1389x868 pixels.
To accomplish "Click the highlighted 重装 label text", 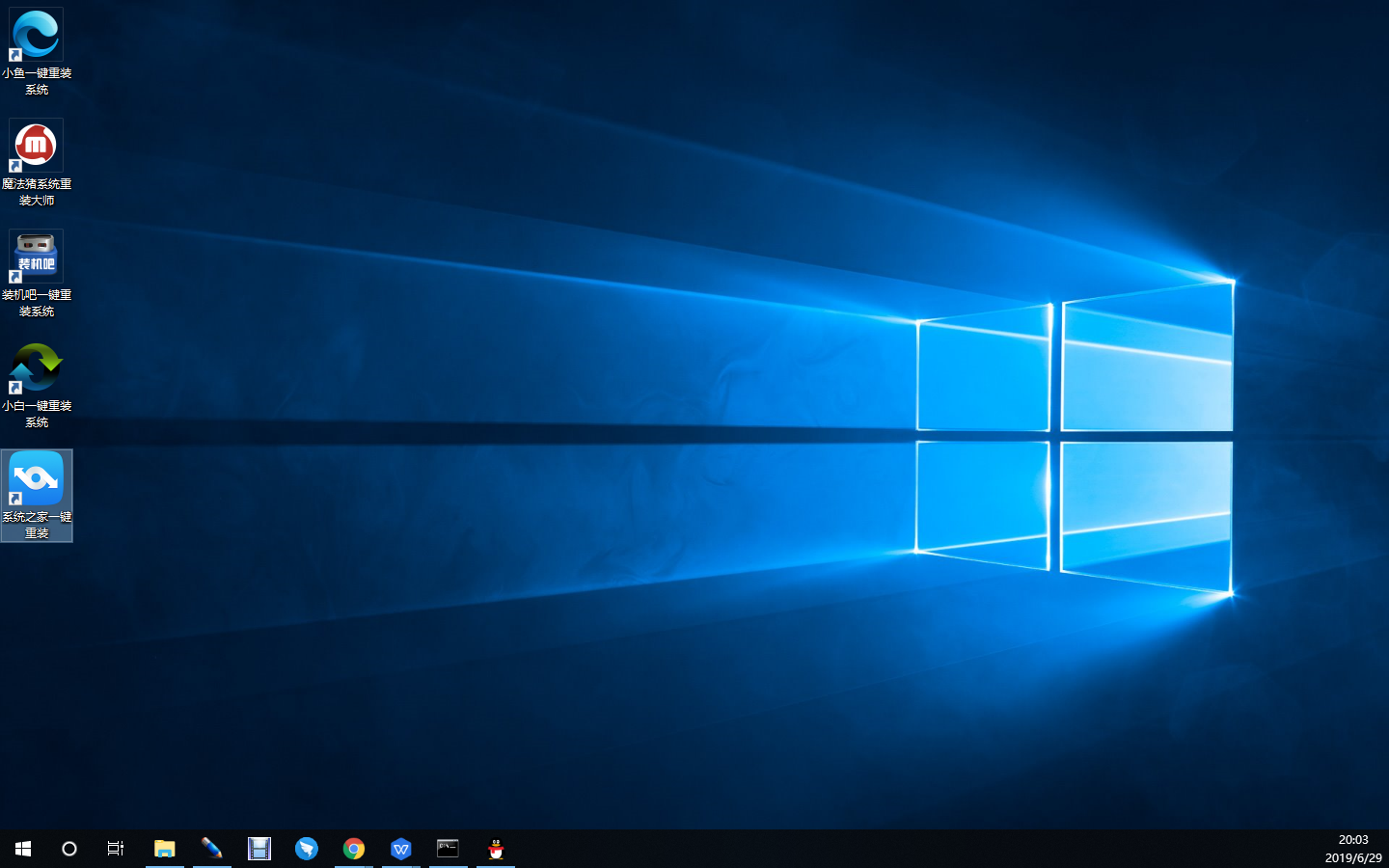I will point(36,531).
